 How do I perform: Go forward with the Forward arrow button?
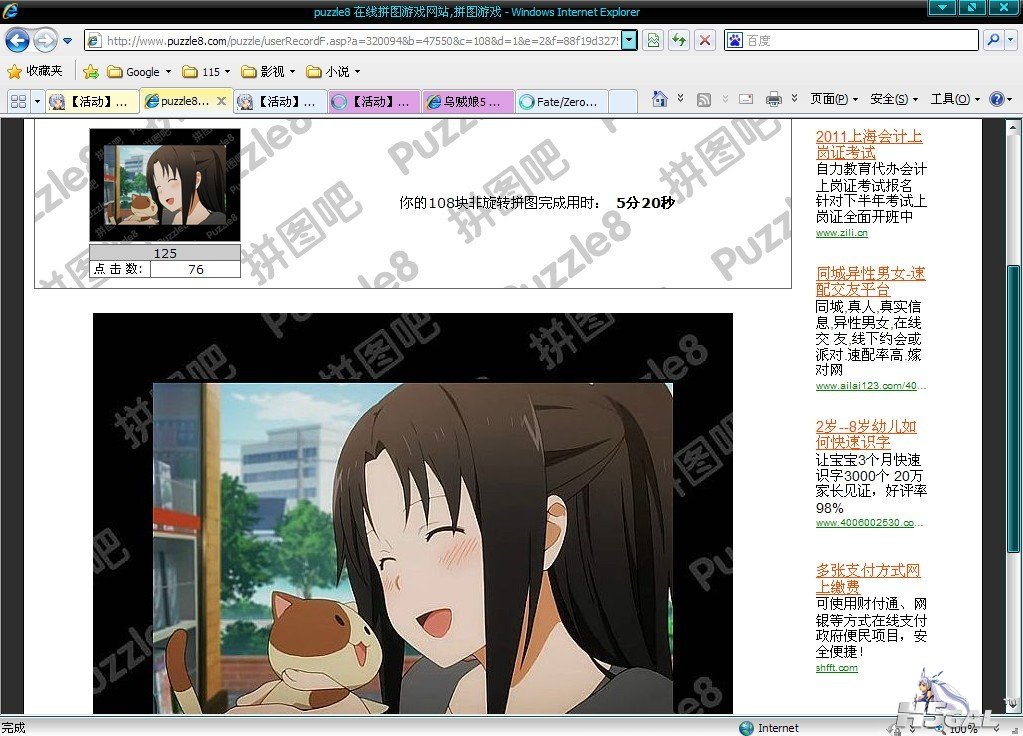tap(45, 40)
